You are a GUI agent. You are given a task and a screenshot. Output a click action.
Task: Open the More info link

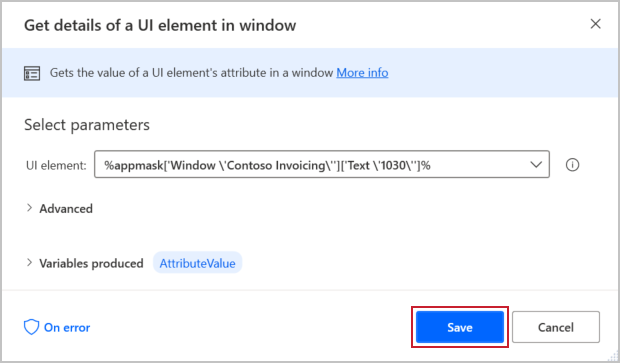(362, 73)
